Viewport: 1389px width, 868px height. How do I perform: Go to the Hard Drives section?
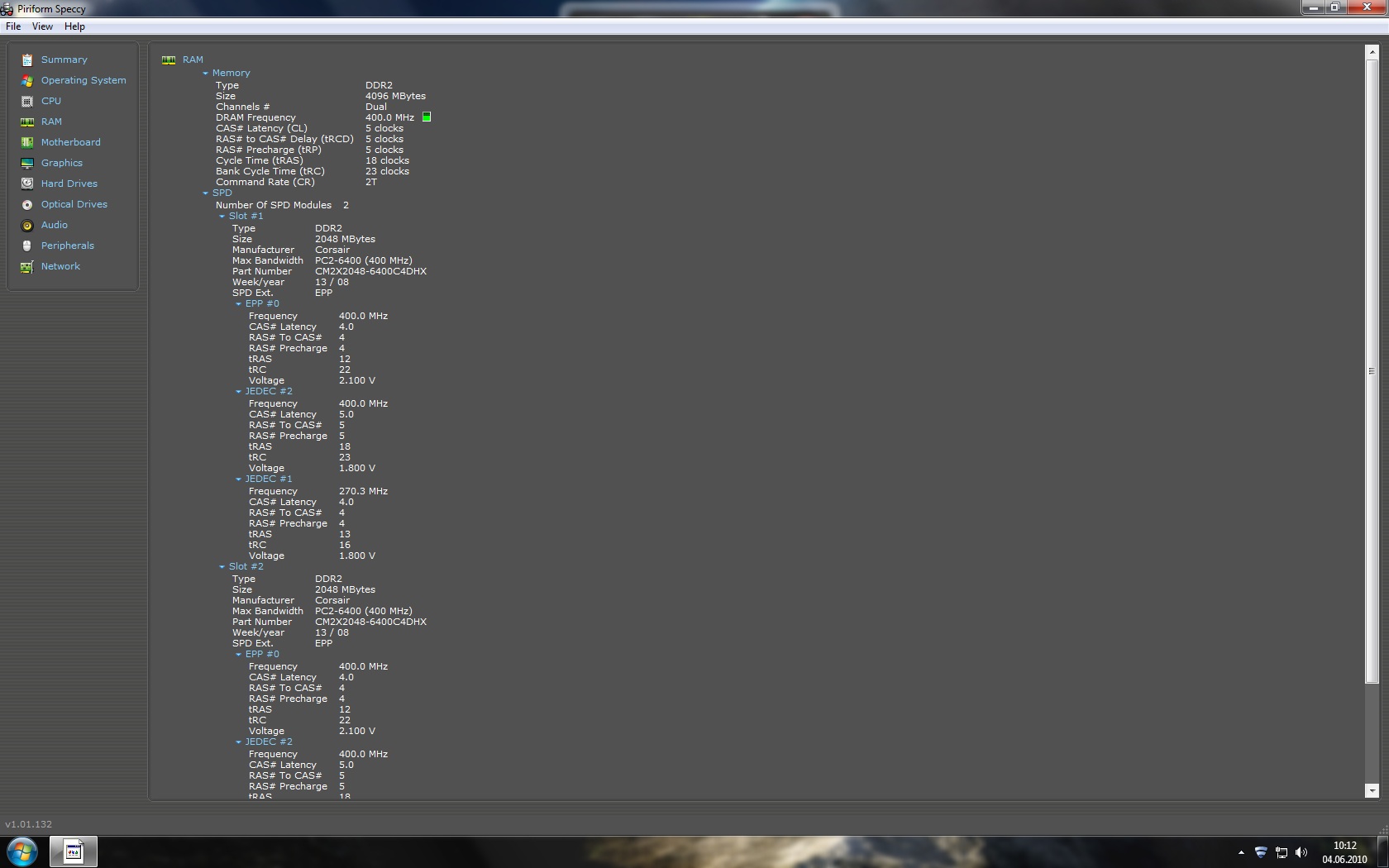click(69, 184)
